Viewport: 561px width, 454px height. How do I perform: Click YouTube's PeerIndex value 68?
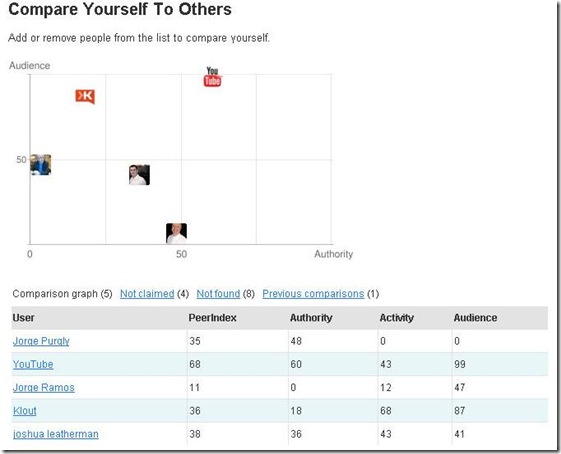click(195, 364)
